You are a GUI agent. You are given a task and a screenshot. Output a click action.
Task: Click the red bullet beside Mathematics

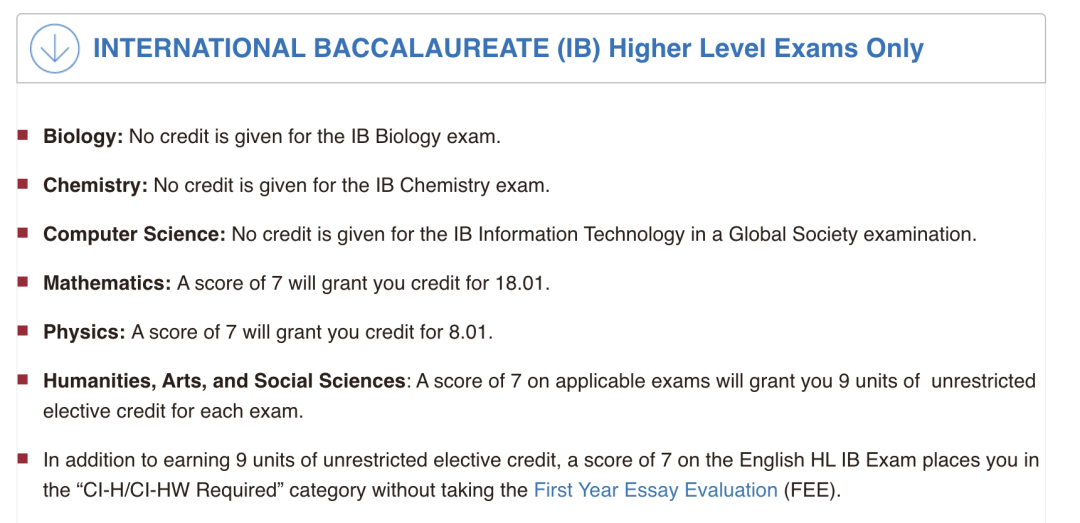[23, 282]
